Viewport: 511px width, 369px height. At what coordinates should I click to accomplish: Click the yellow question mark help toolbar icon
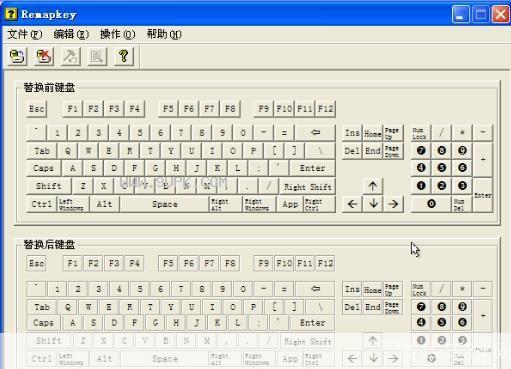tap(124, 56)
